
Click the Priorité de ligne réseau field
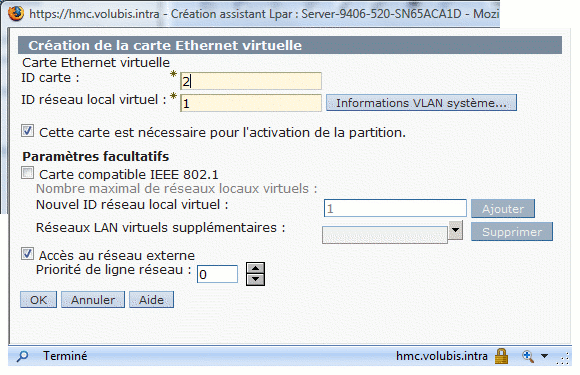pos(217,274)
